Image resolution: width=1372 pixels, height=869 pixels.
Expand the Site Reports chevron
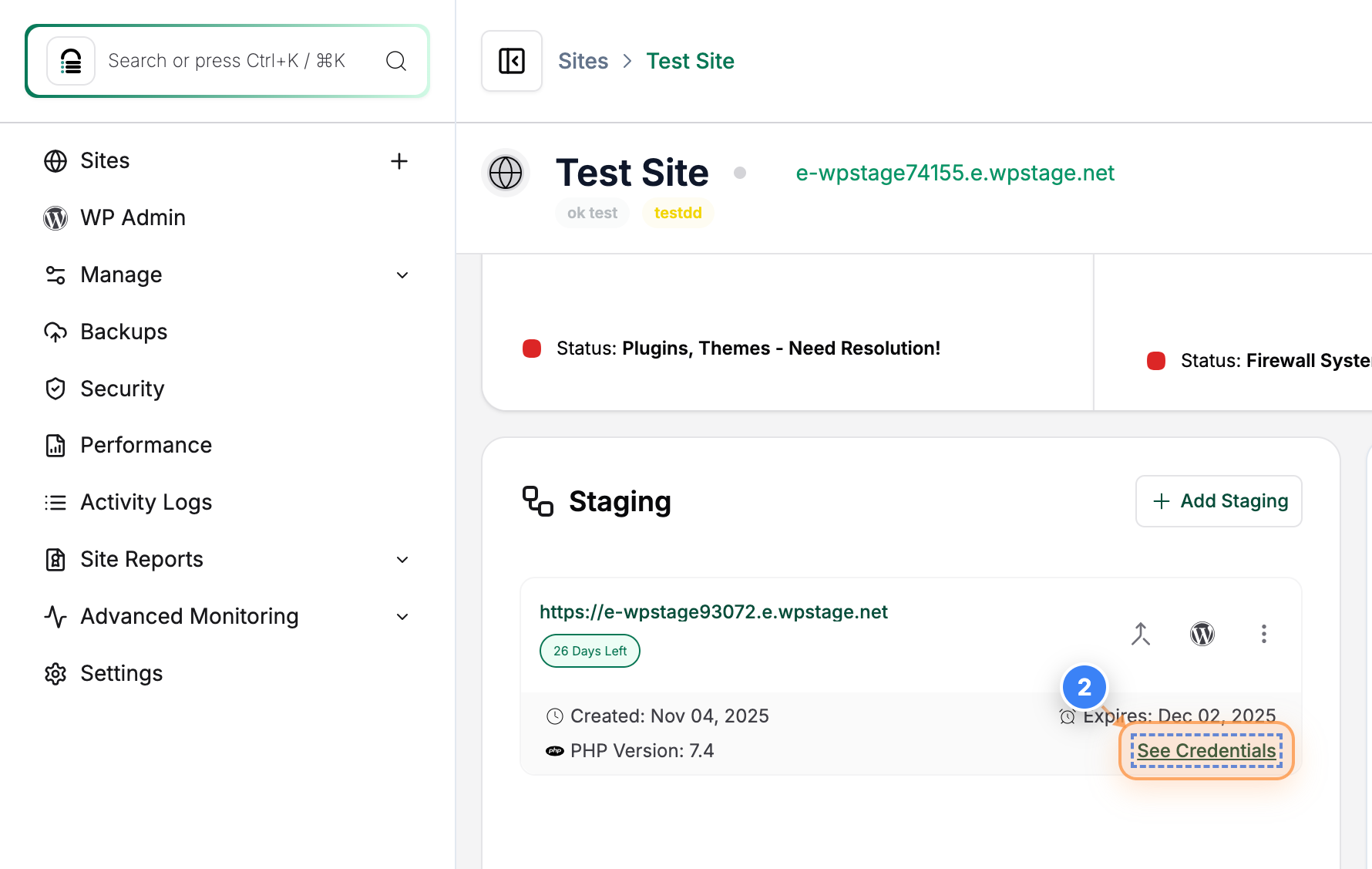(x=402, y=560)
